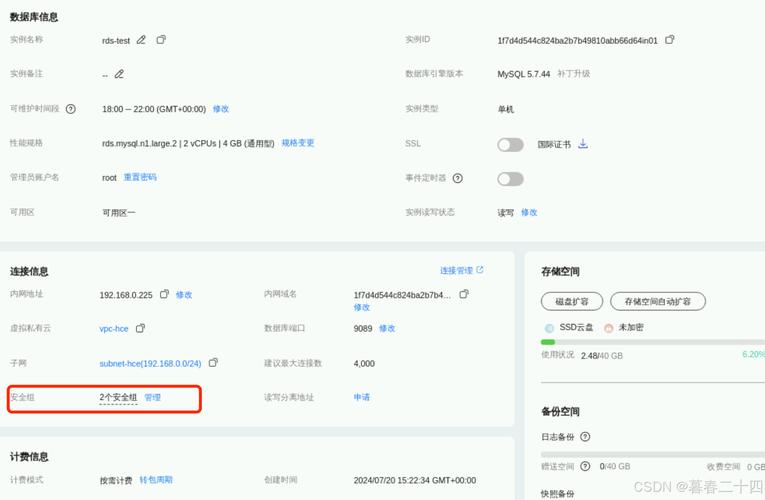Click the storage usage progress bar
This screenshot has height=500, width=765.
653,342
